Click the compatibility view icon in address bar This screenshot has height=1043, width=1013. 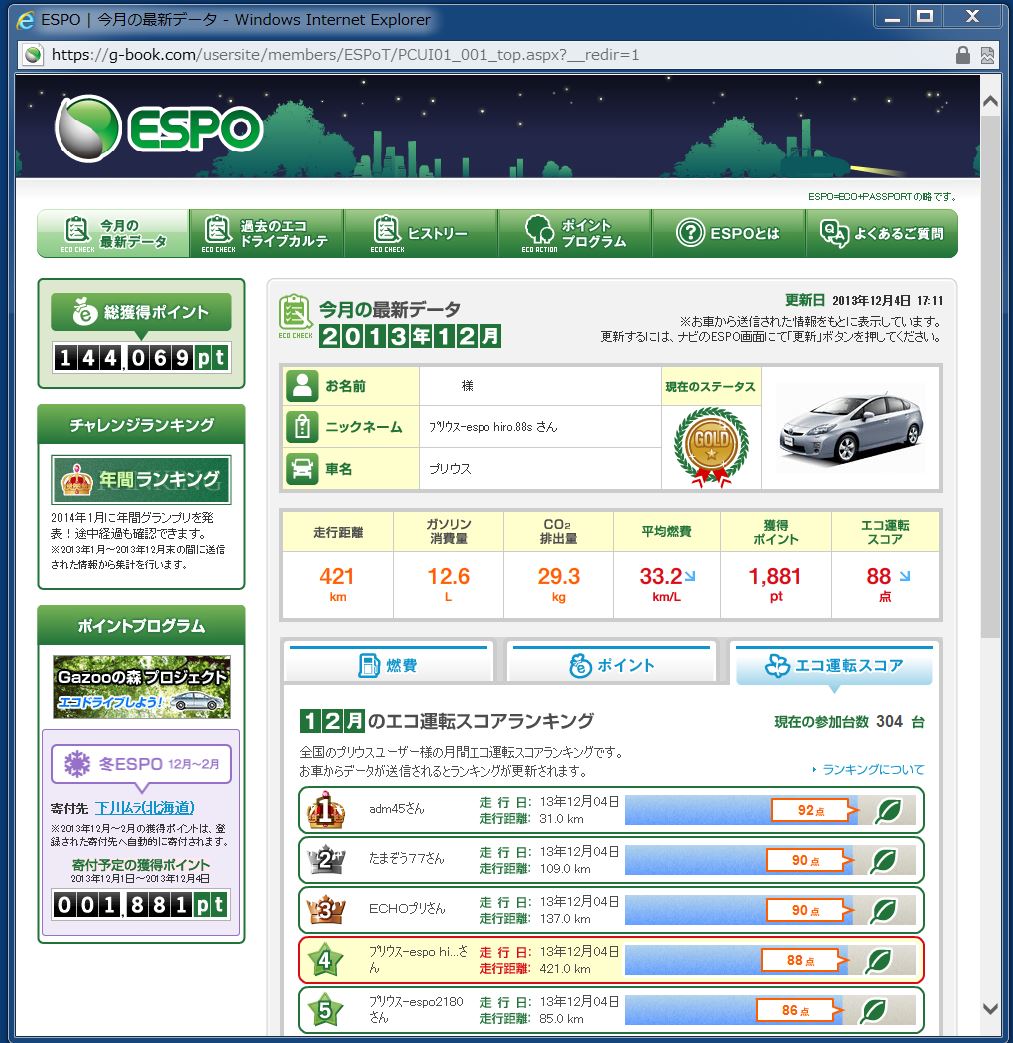click(x=987, y=55)
